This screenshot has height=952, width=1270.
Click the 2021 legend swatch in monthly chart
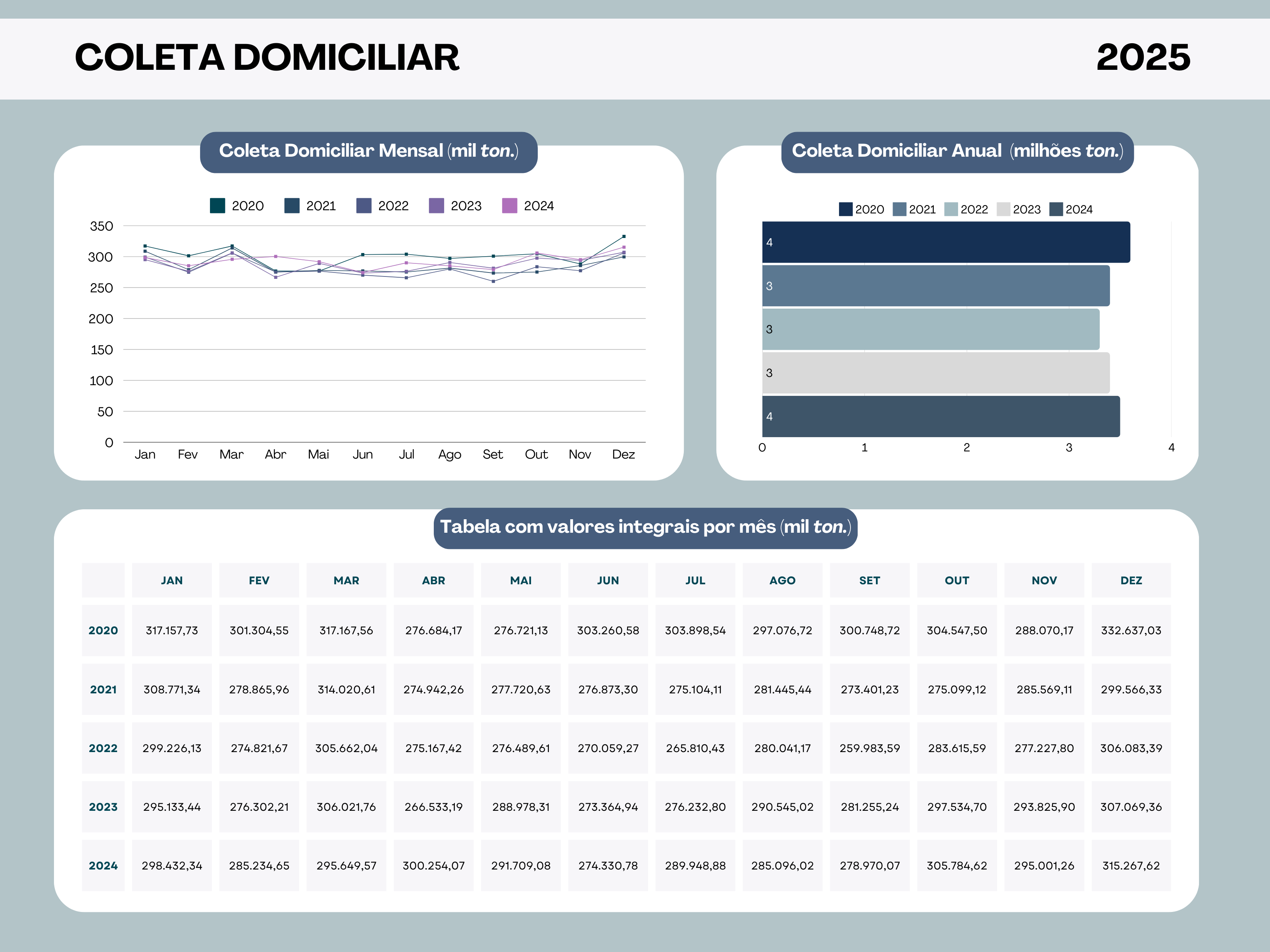click(x=292, y=205)
